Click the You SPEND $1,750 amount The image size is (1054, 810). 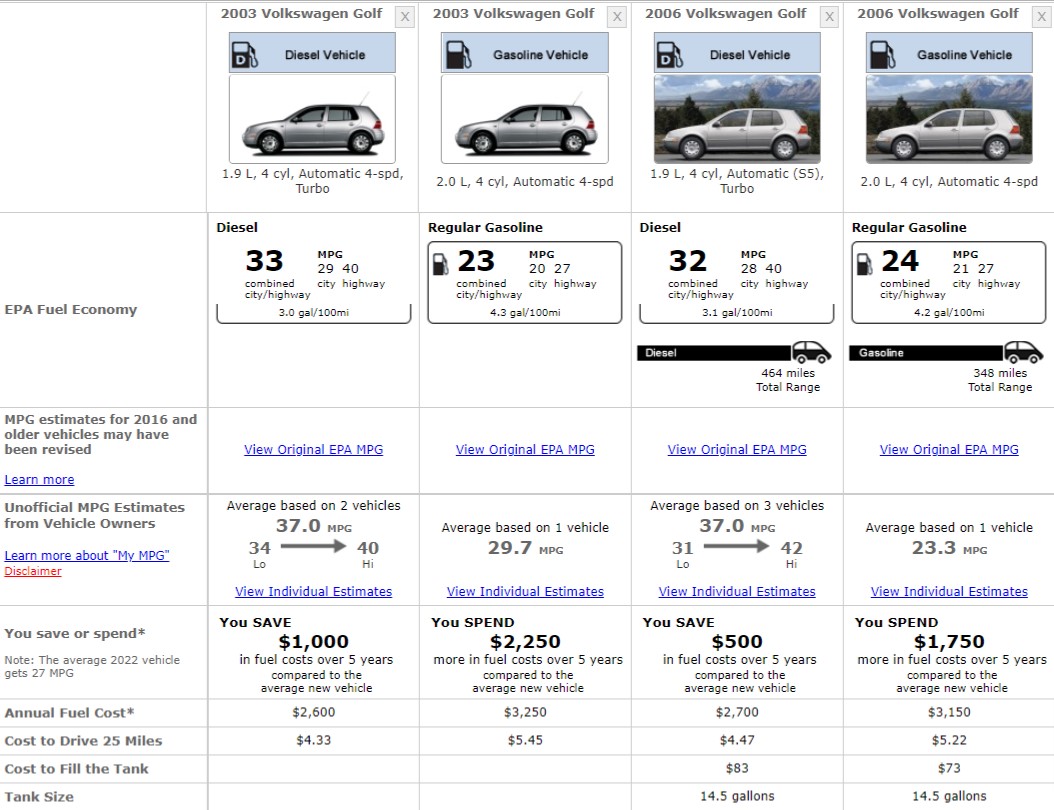click(x=949, y=642)
